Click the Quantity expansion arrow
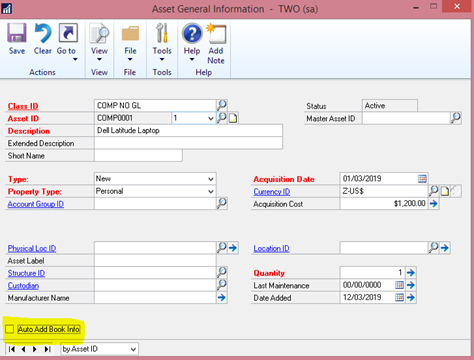The width and height of the screenshot is (474, 360). [x=411, y=272]
